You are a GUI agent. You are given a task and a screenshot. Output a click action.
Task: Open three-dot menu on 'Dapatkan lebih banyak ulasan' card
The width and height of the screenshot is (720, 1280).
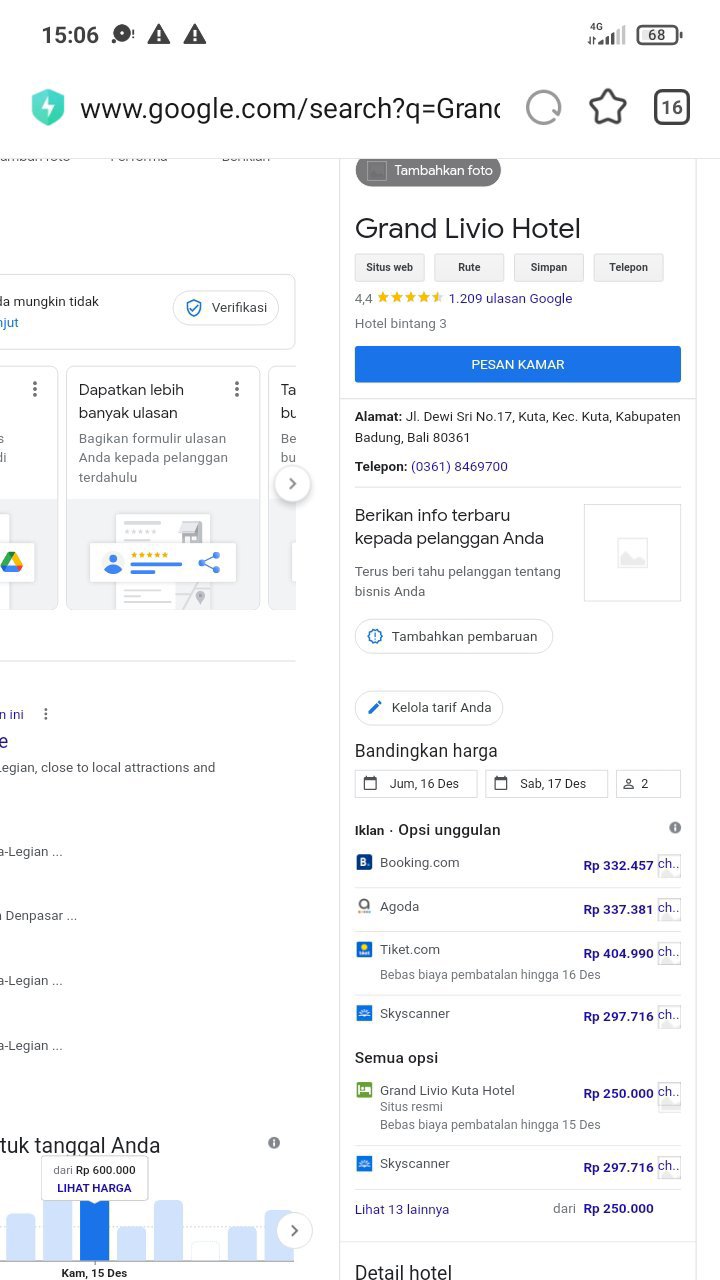click(x=236, y=389)
